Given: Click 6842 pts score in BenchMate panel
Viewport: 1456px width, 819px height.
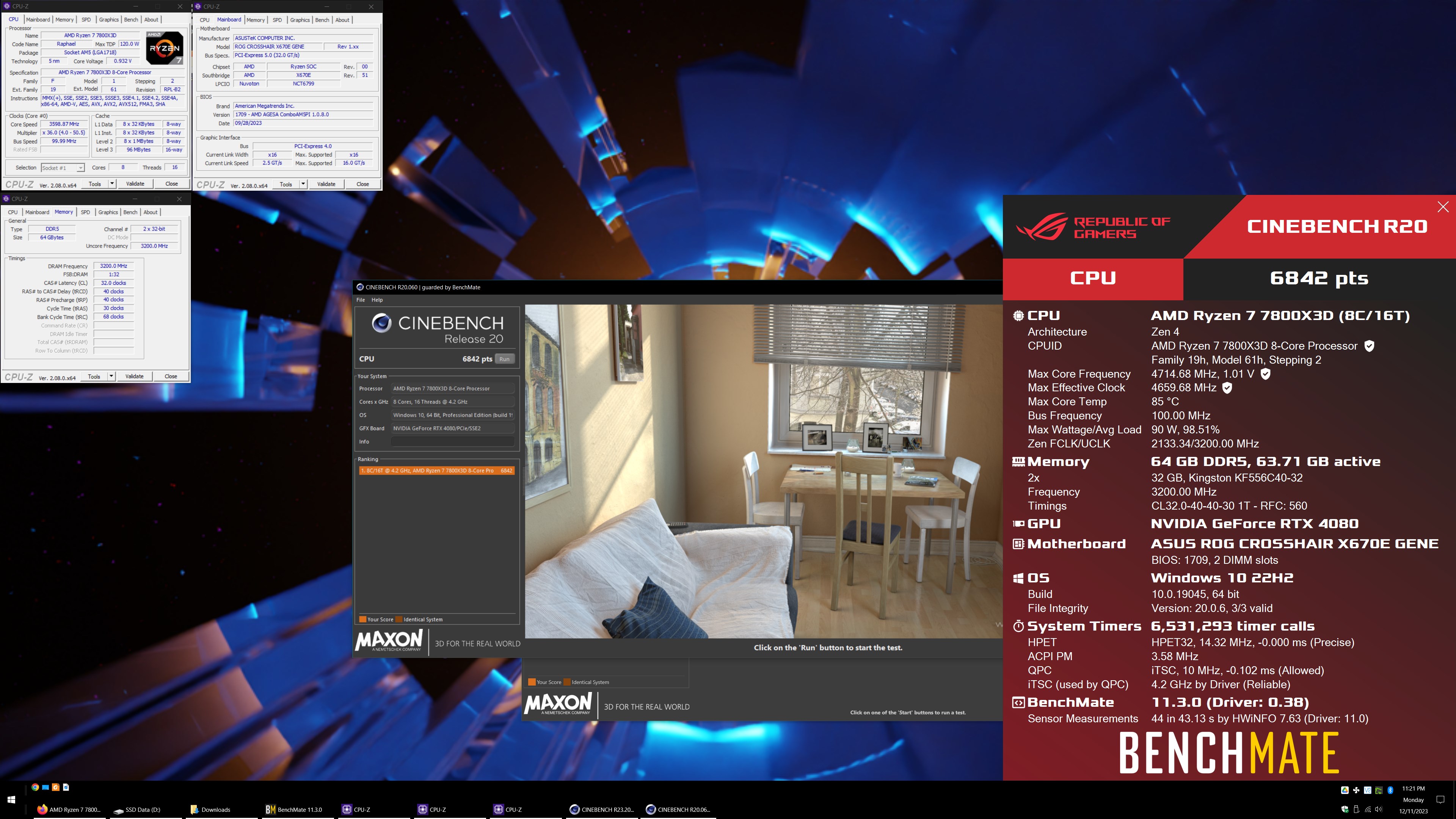Looking at the screenshot, I should point(1319,278).
